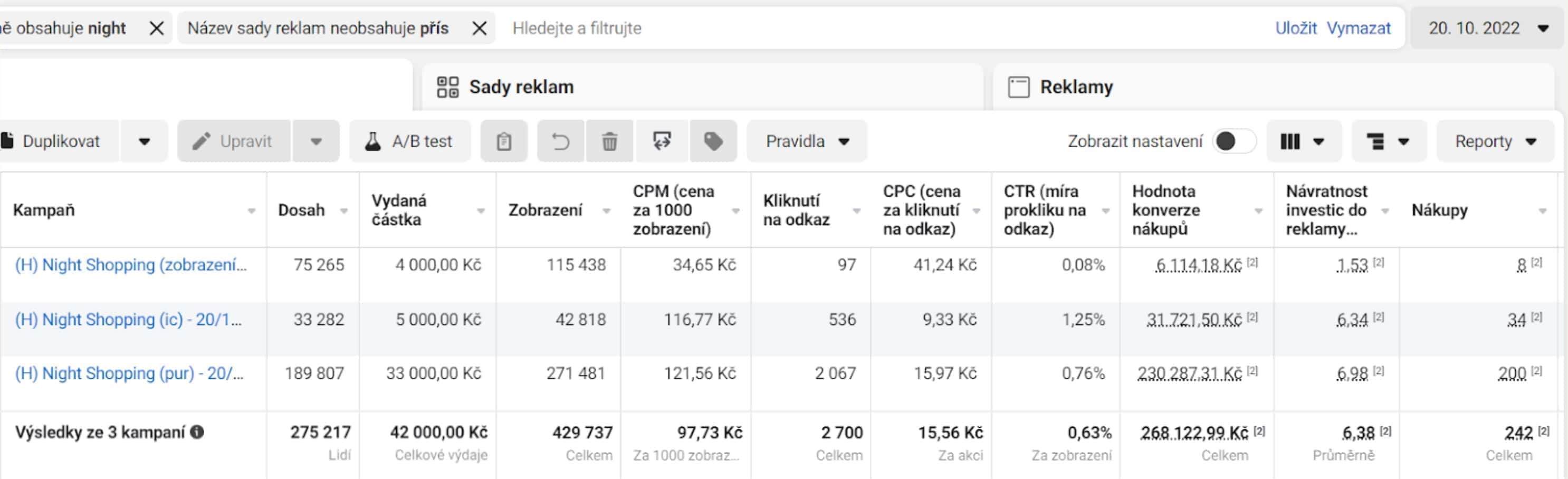This screenshot has height=479, width=1568.
Task: Click the info icon next to Výsledky ze 3 kampaní
Action: 197,432
